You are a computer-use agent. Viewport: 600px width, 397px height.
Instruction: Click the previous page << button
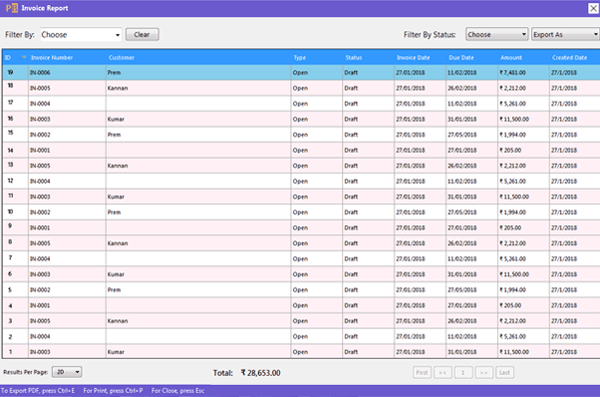point(442,372)
